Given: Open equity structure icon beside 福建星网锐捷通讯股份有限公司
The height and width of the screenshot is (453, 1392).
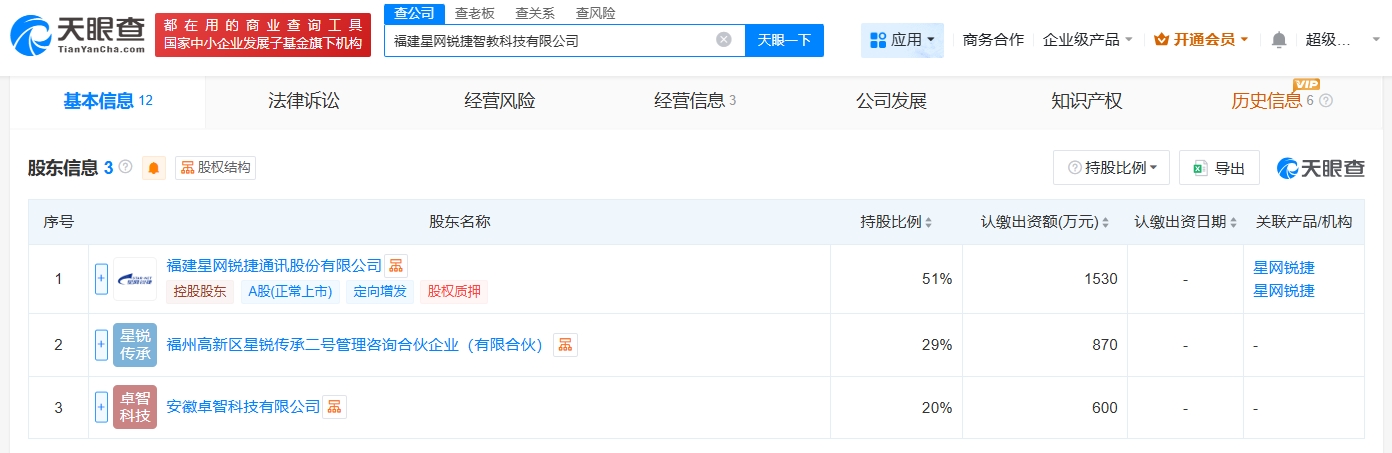Looking at the screenshot, I should 396,266.
